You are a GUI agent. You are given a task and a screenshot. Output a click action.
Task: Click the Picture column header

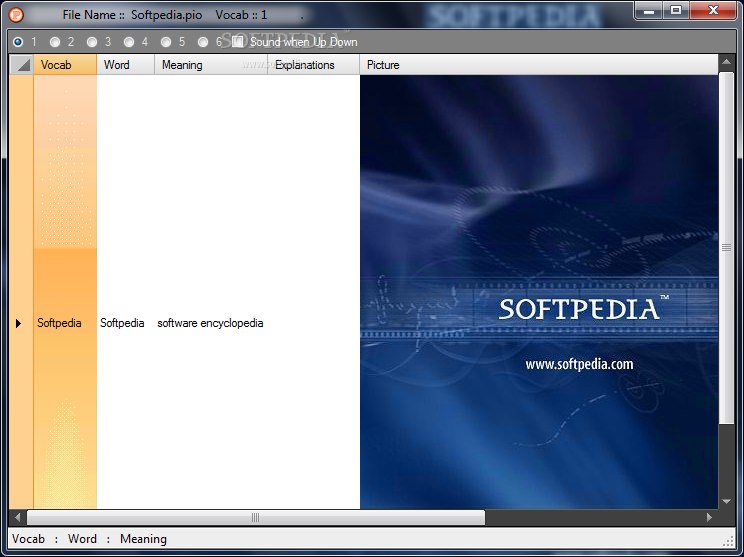click(539, 65)
